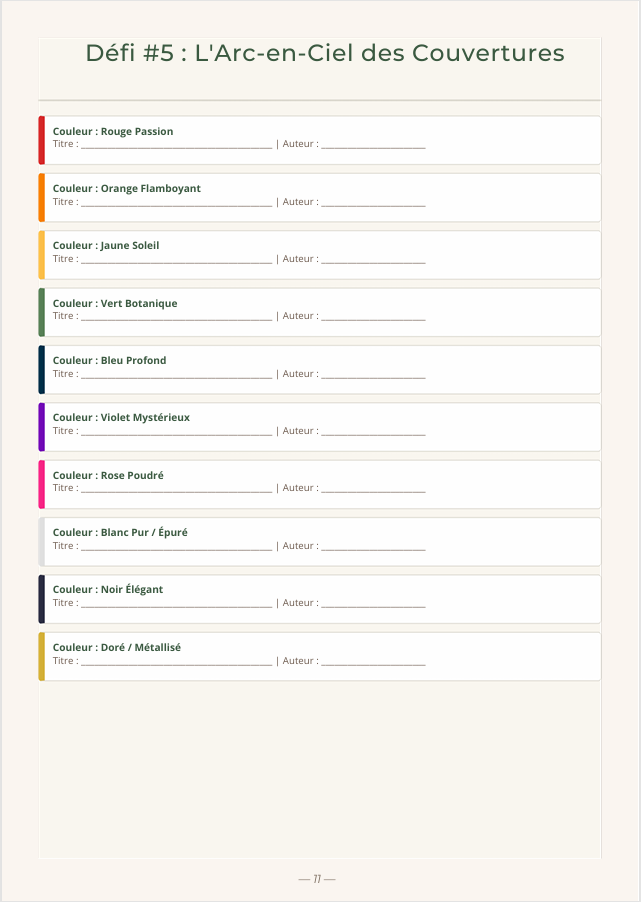641x902 pixels.
Task: Select the gold Doré / Métallisé strip
Action: pos(41,656)
